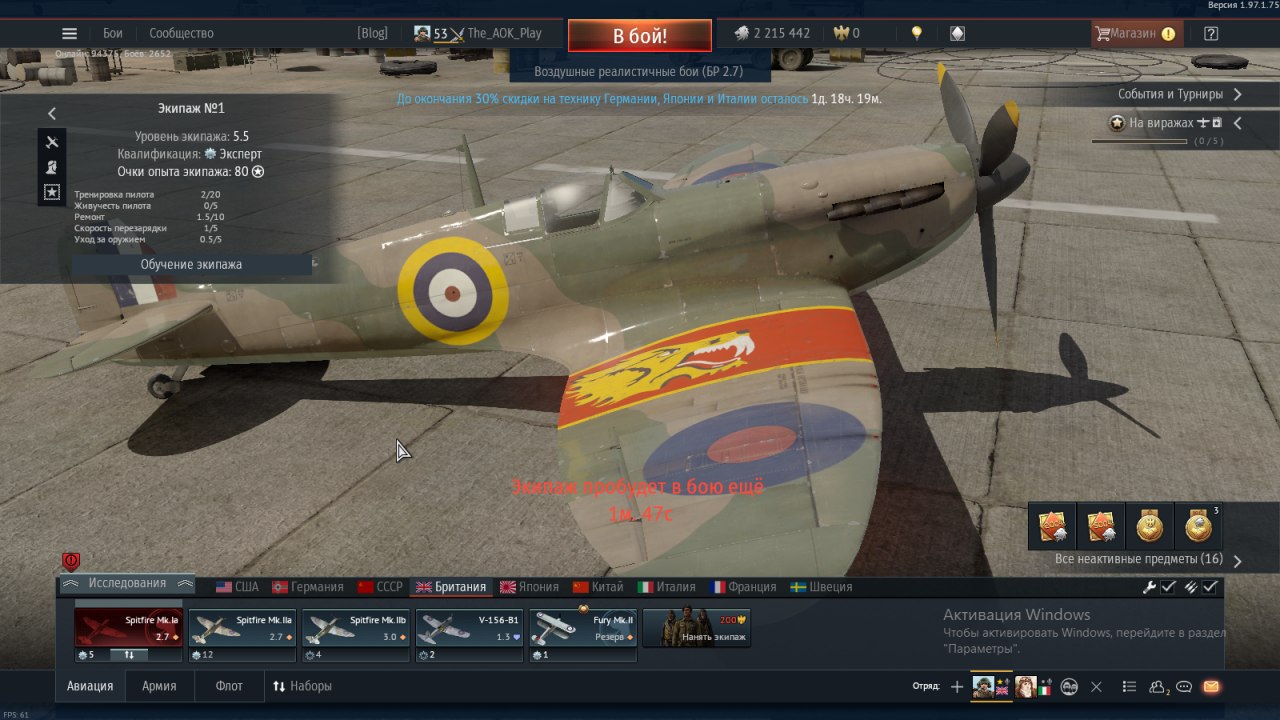Add squad member with plus icon
The image size is (1280, 720).
click(x=956, y=687)
